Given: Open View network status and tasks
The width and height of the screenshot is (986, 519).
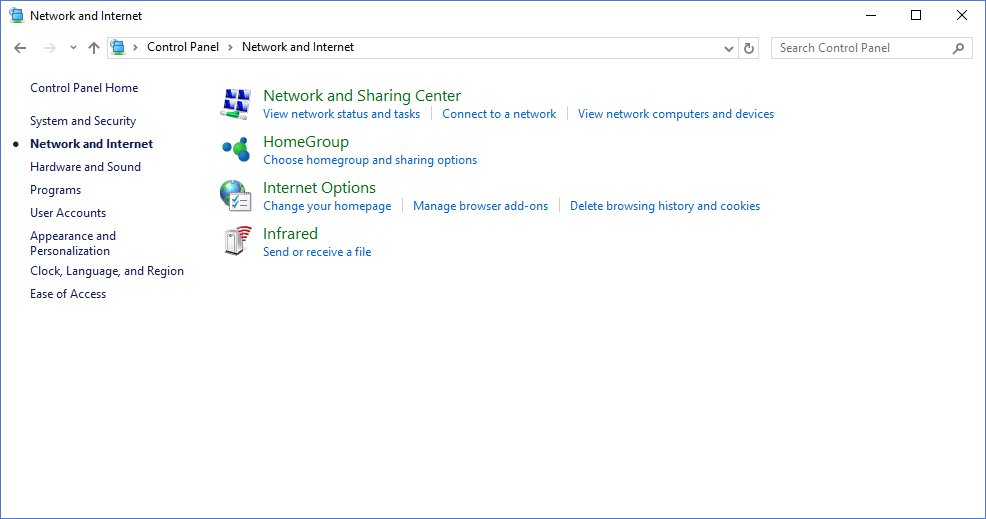Looking at the screenshot, I should 341,114.
